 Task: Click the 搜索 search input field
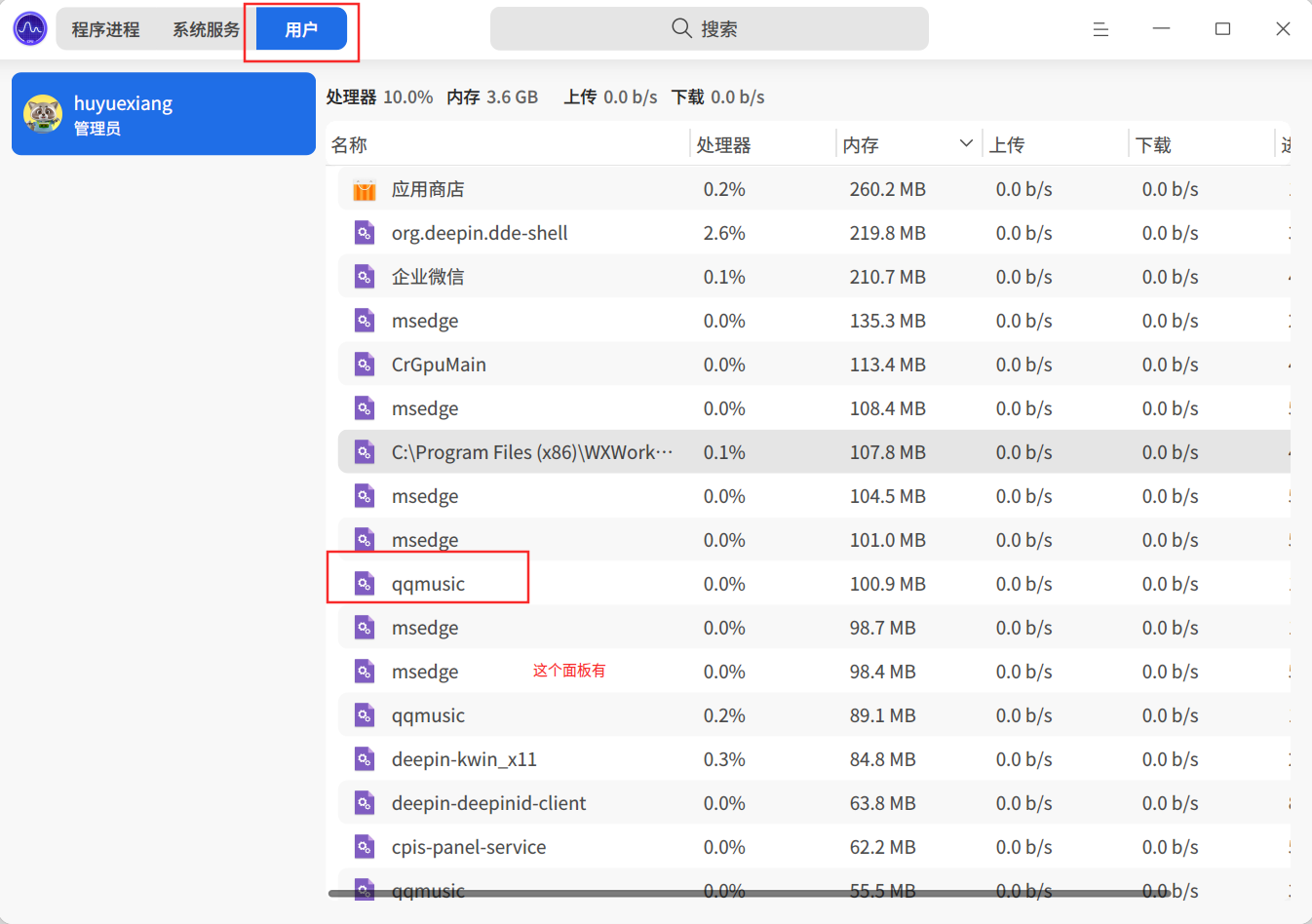(710, 28)
